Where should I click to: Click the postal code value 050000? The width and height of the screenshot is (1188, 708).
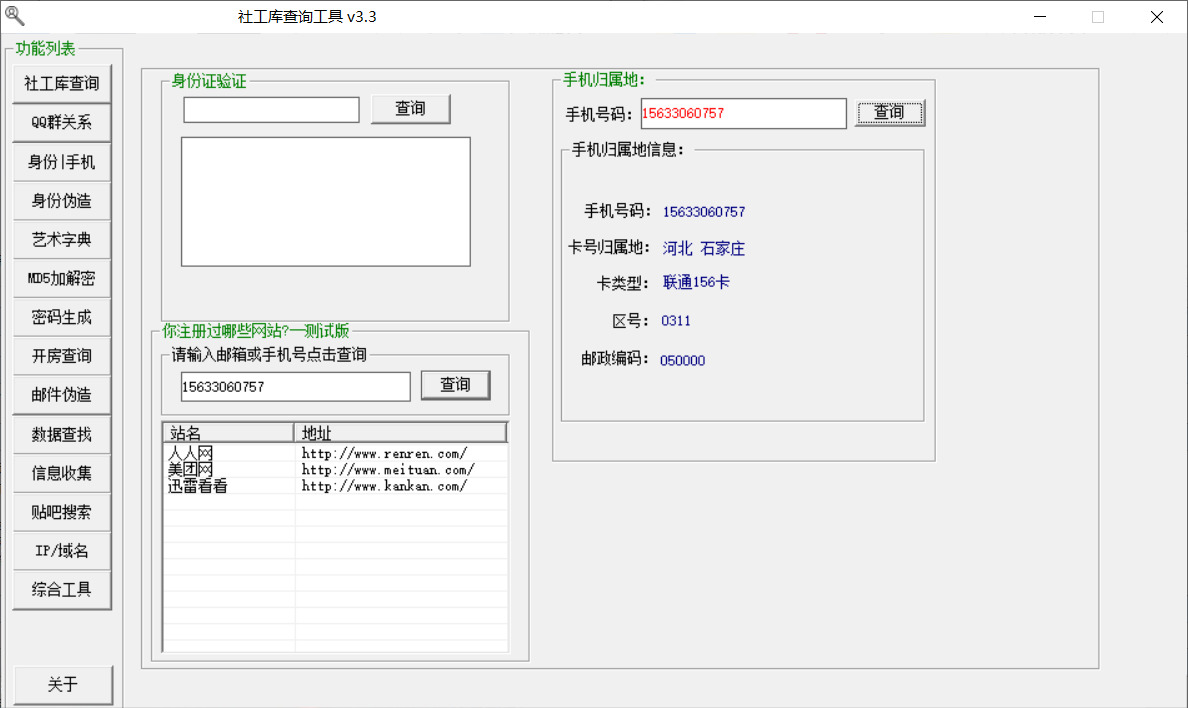(x=683, y=361)
